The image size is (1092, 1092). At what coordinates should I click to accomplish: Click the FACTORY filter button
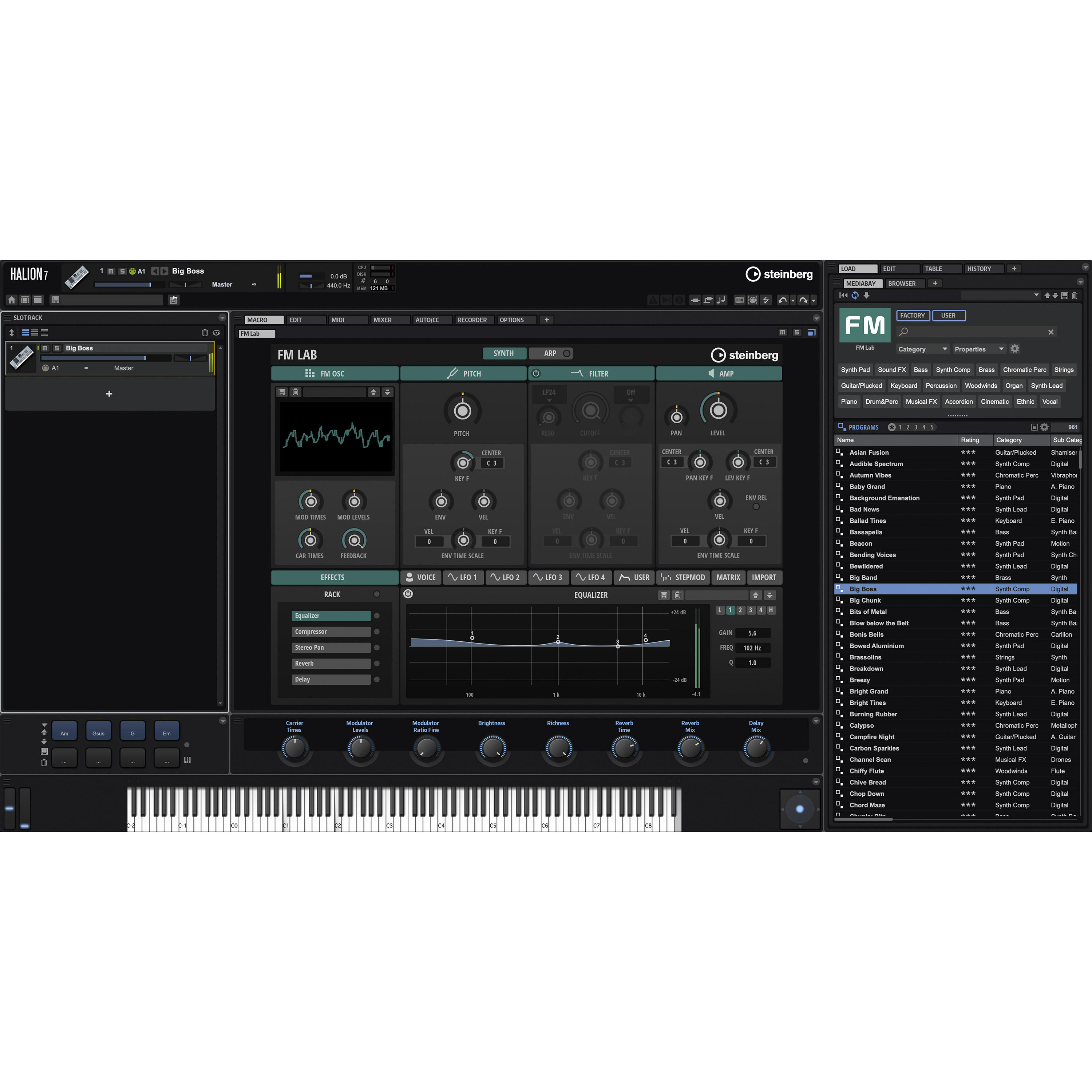coord(913,315)
